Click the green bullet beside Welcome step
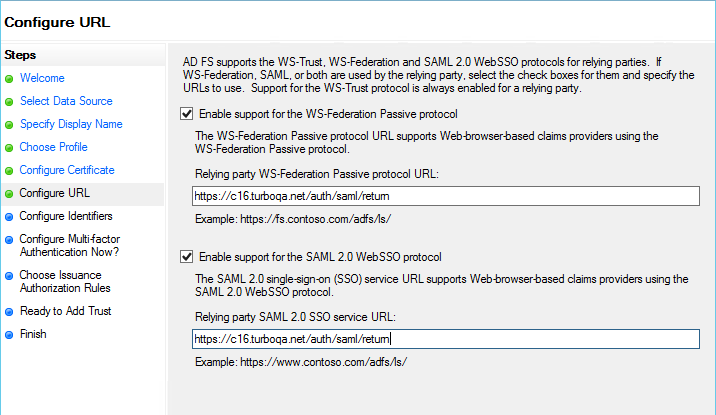This screenshot has width=716, height=415. tap(9, 79)
